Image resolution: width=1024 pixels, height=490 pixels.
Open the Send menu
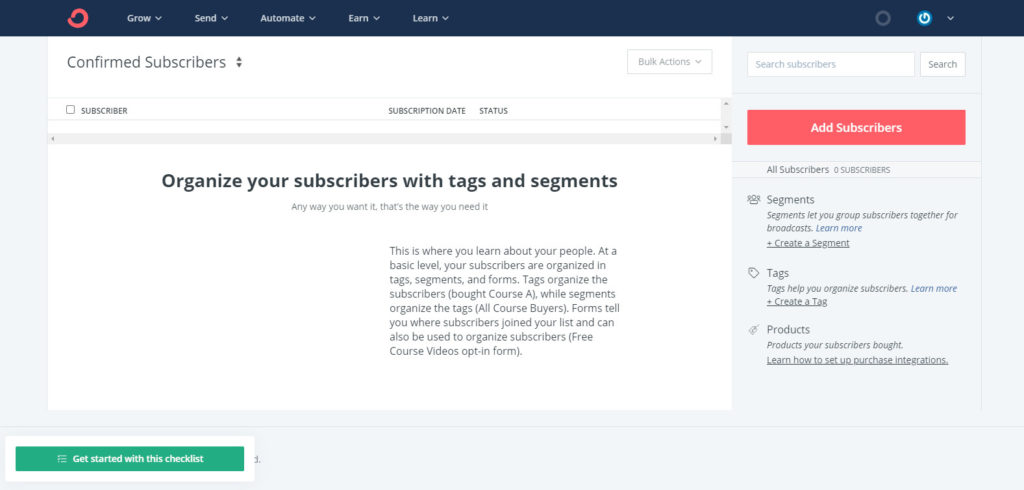pyautogui.click(x=211, y=18)
